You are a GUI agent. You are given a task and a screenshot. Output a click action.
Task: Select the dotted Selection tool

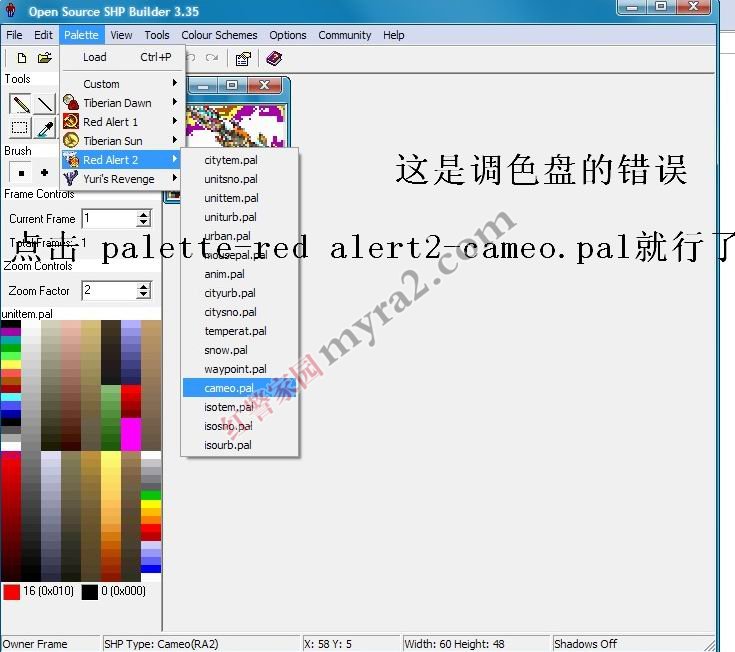20,127
